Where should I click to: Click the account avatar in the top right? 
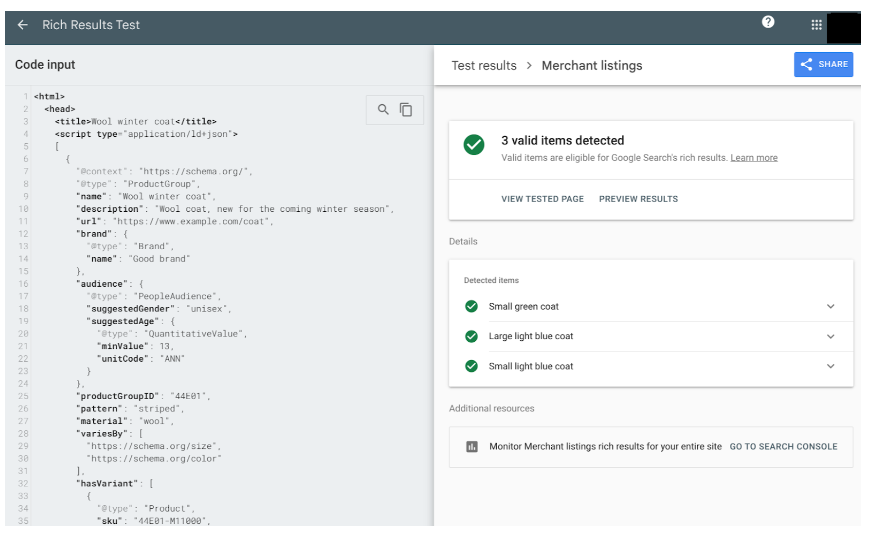843,28
